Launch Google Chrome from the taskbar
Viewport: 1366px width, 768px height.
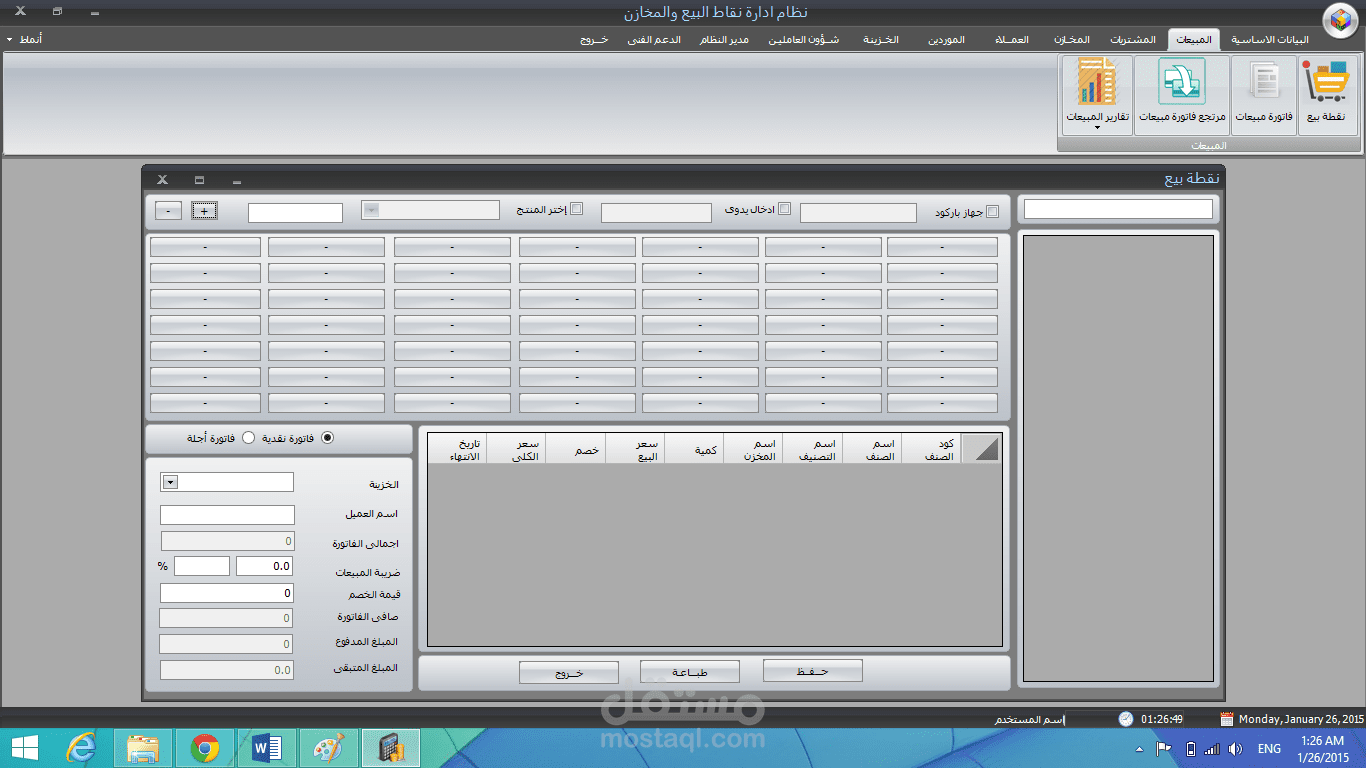pos(205,748)
